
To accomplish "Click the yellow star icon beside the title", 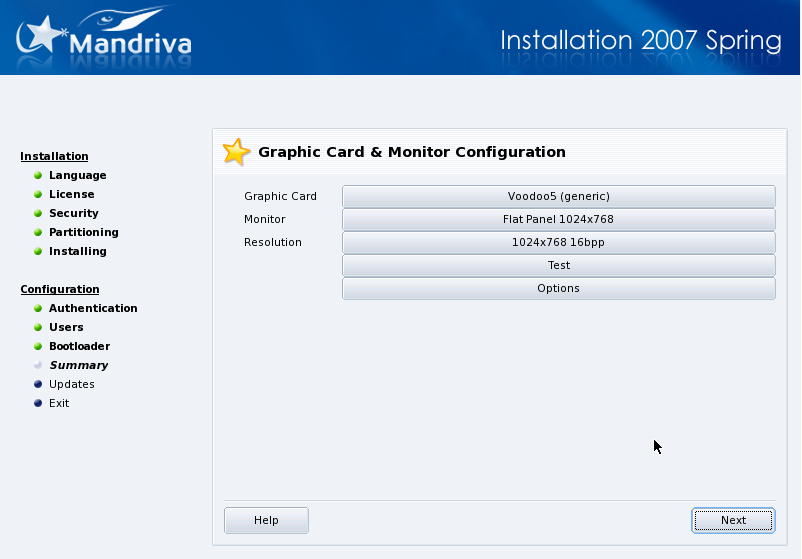I will (236, 152).
